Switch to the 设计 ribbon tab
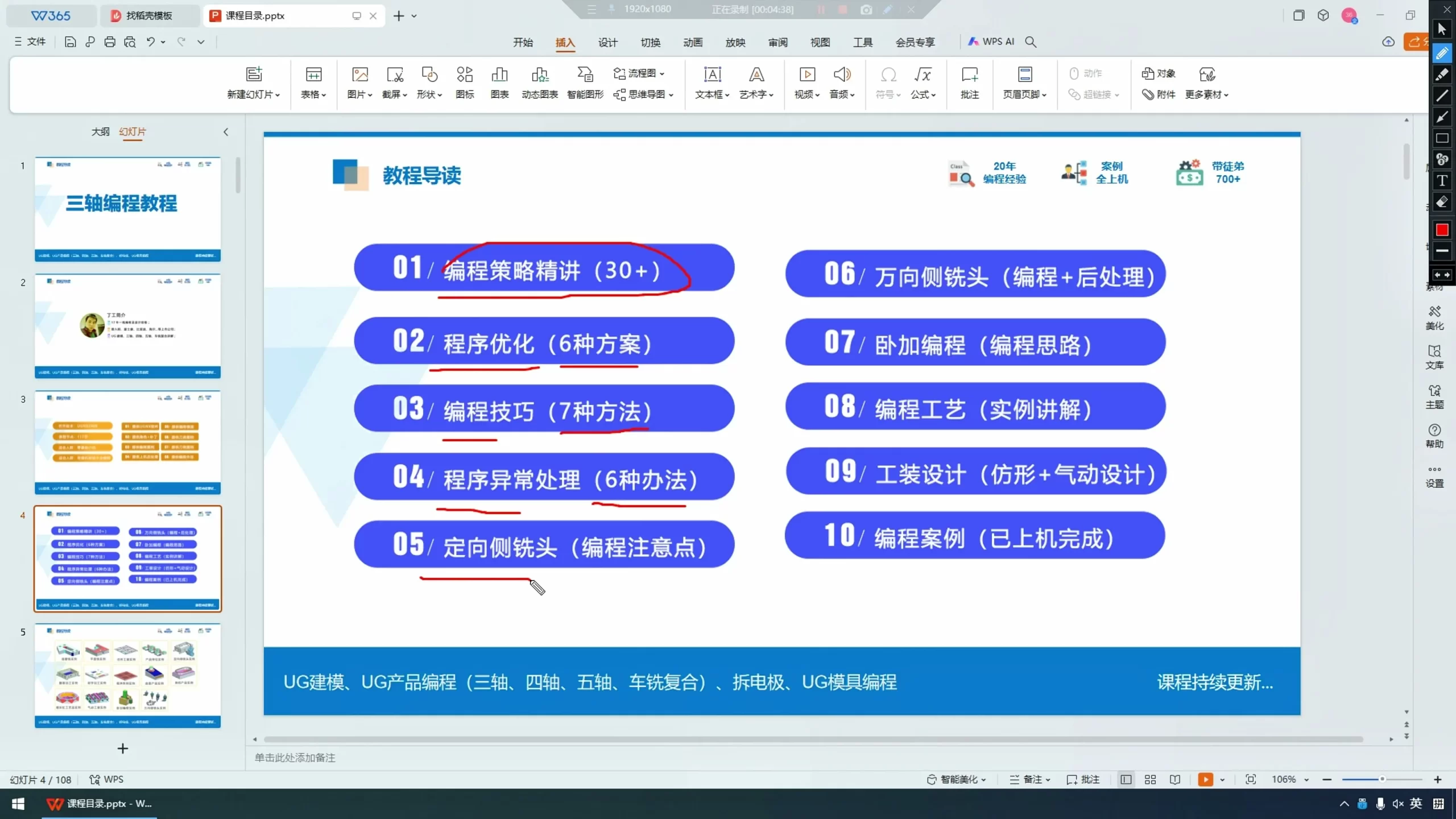 point(606,42)
